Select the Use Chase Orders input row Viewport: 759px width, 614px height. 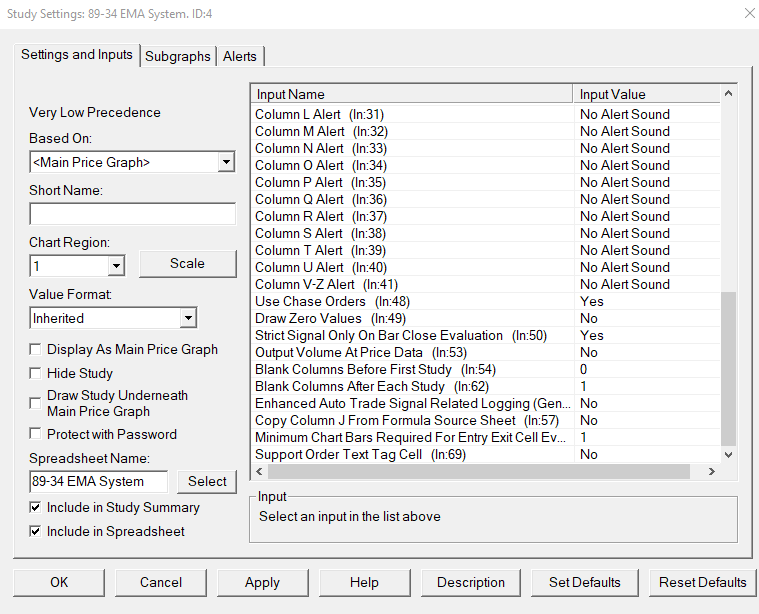[332, 301]
